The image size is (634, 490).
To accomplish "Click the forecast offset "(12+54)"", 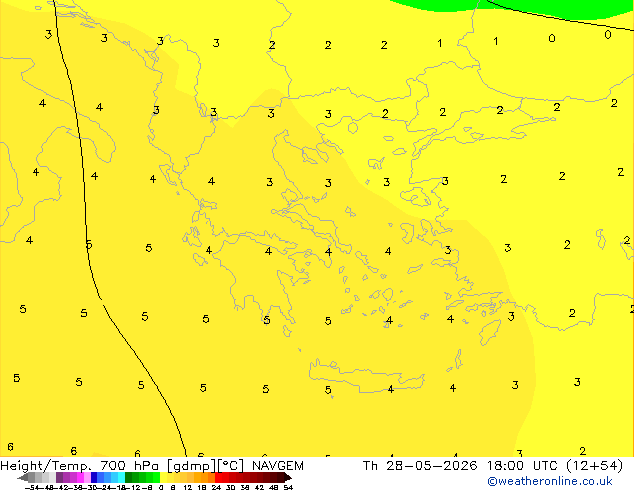I will pyautogui.click(x=594, y=466).
